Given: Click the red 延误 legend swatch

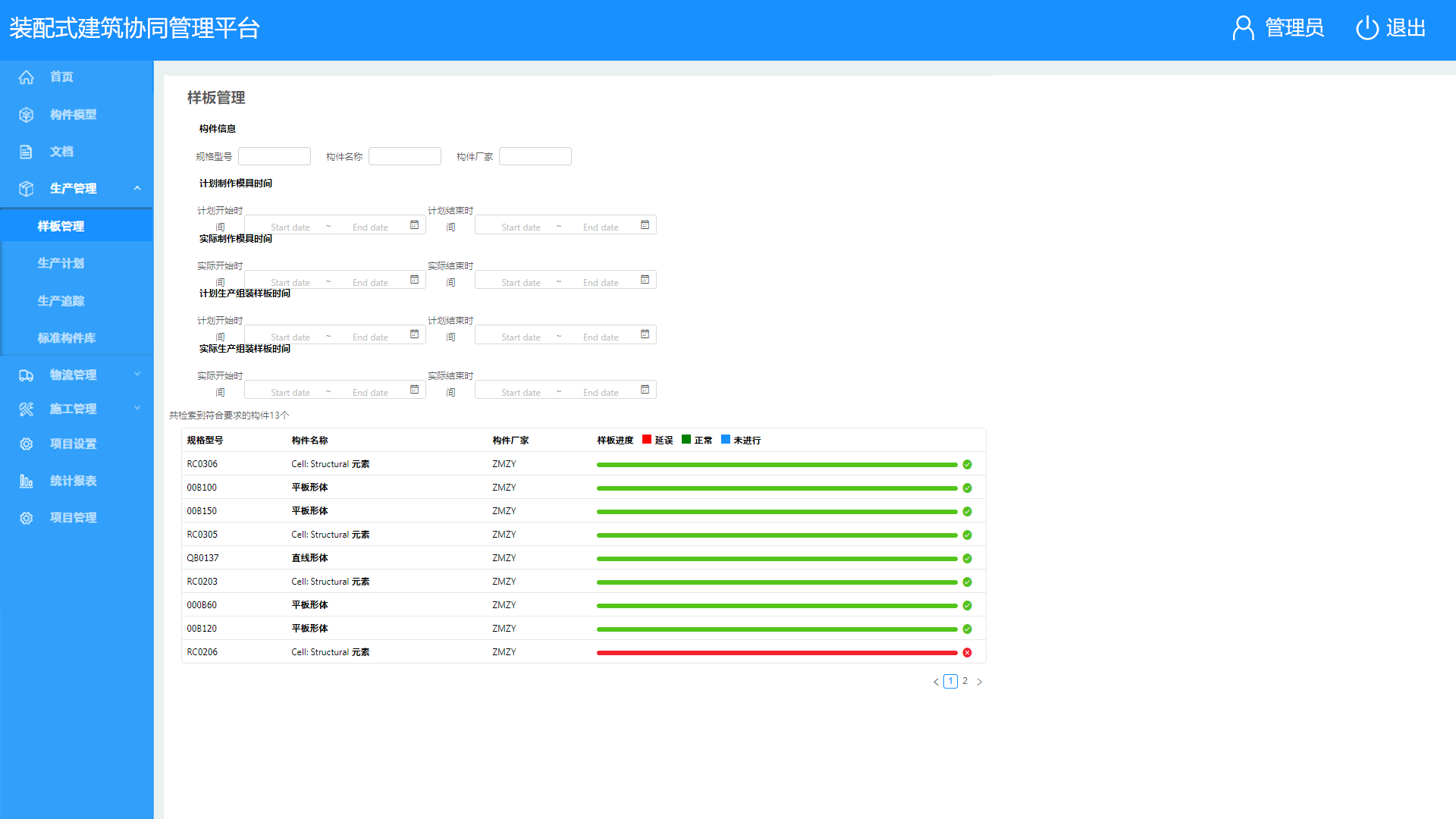Looking at the screenshot, I should tap(647, 440).
